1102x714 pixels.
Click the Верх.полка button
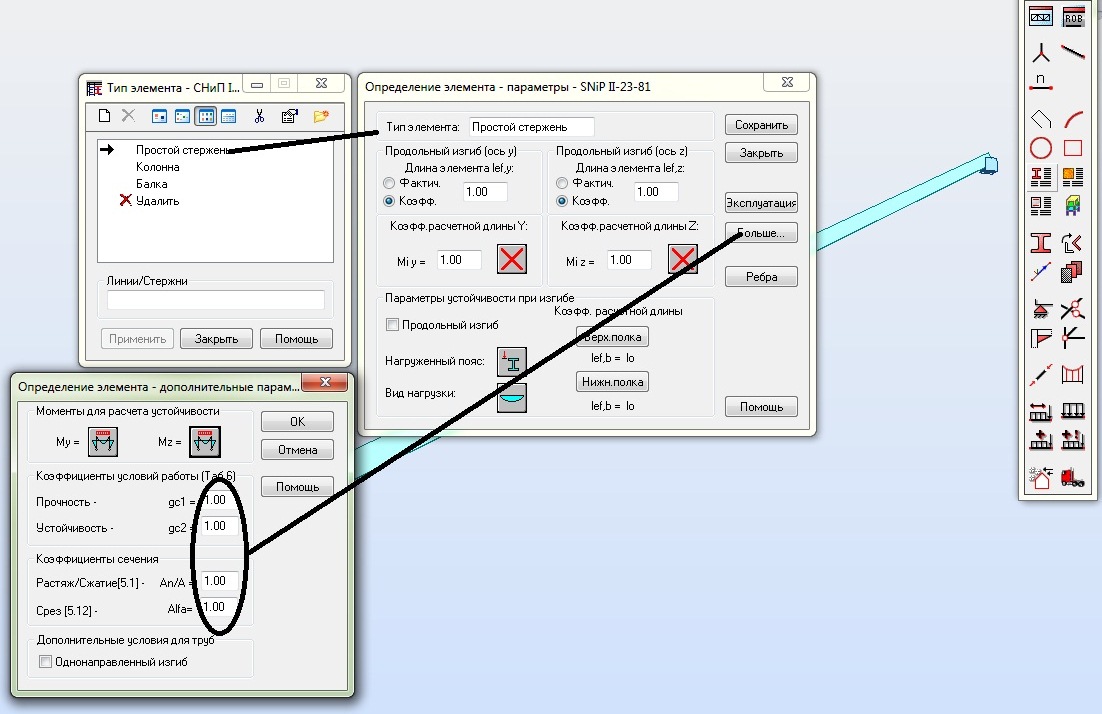coord(612,337)
